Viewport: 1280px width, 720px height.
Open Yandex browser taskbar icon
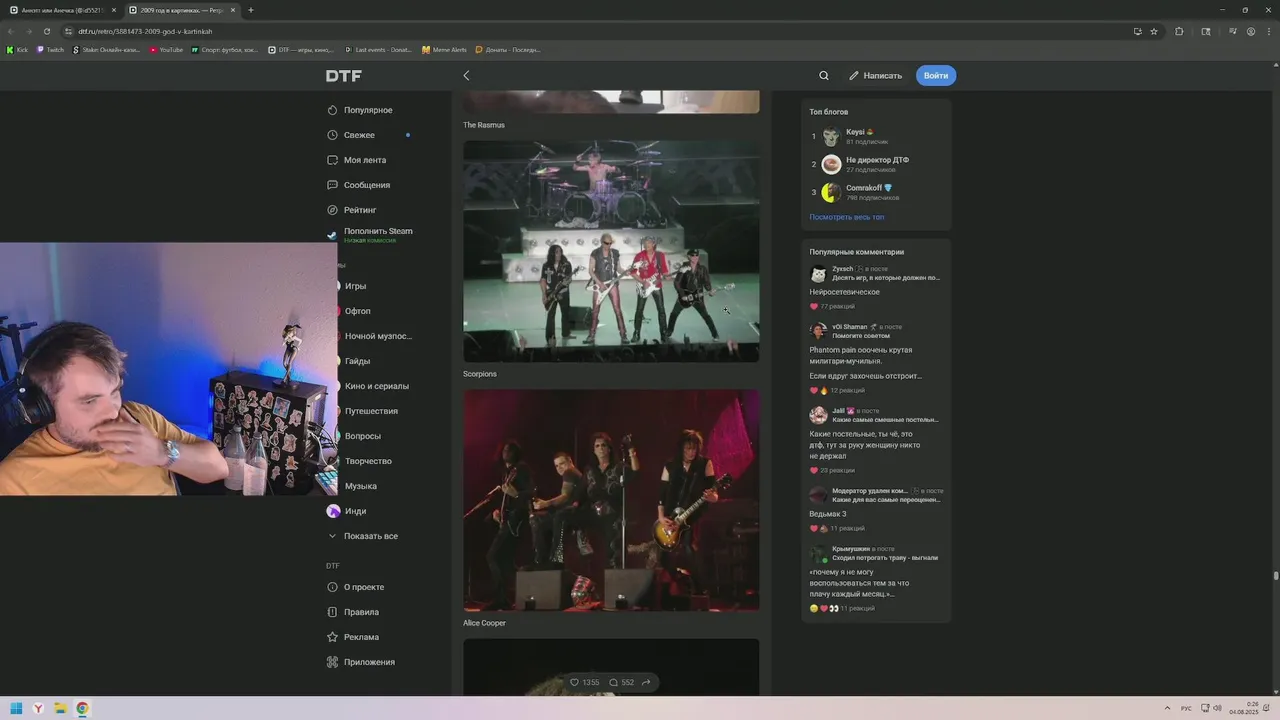38,708
